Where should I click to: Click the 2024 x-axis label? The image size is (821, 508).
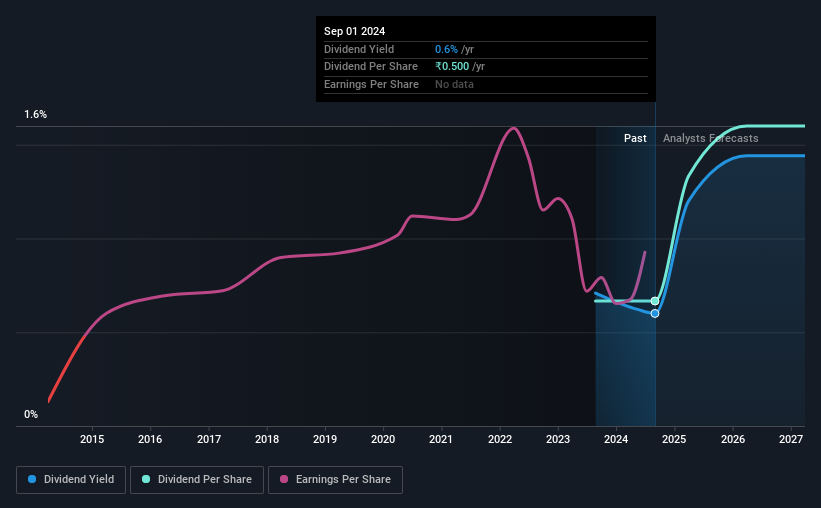pos(616,439)
